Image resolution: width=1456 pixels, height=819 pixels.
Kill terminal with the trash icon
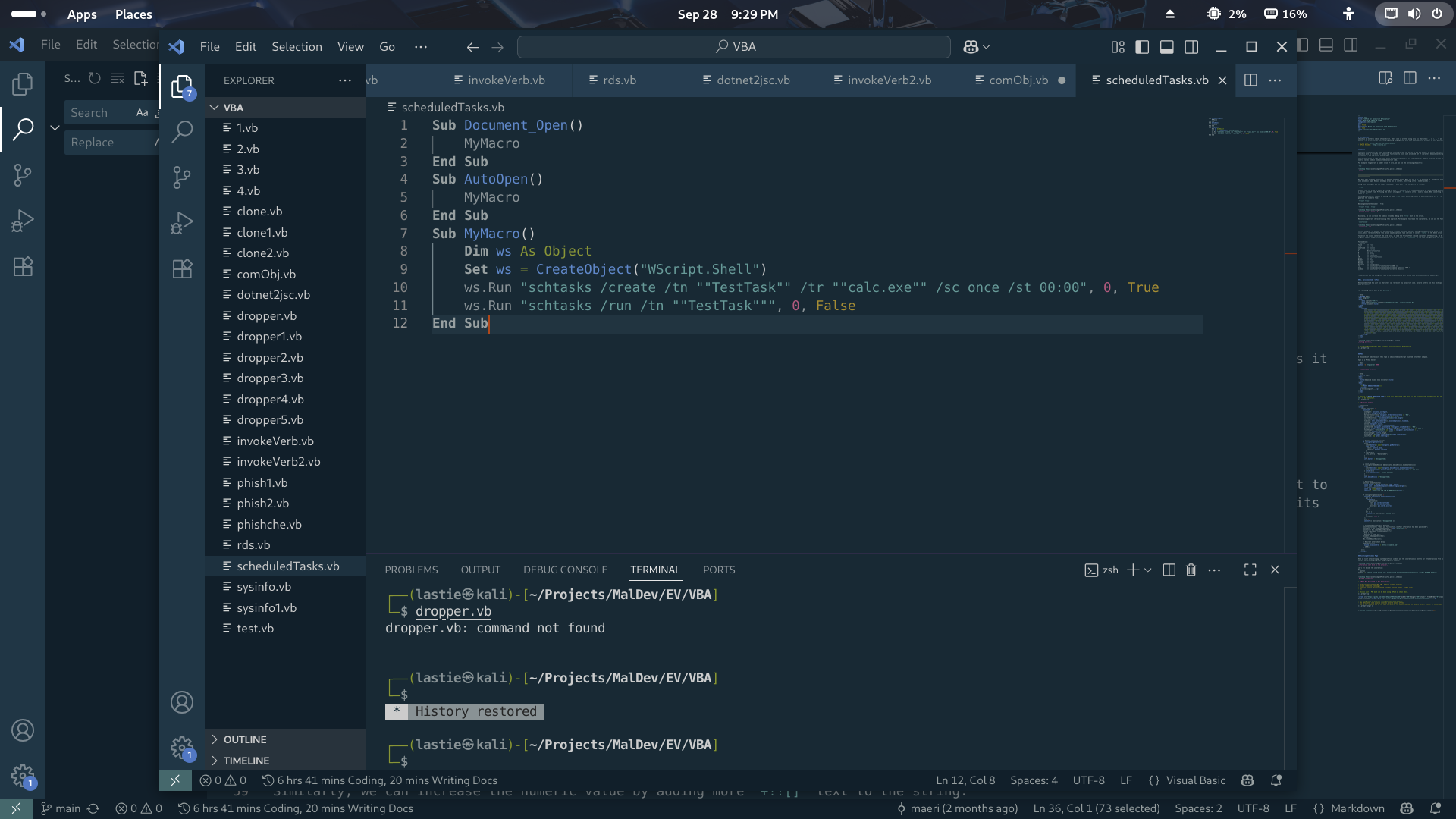point(1191,570)
